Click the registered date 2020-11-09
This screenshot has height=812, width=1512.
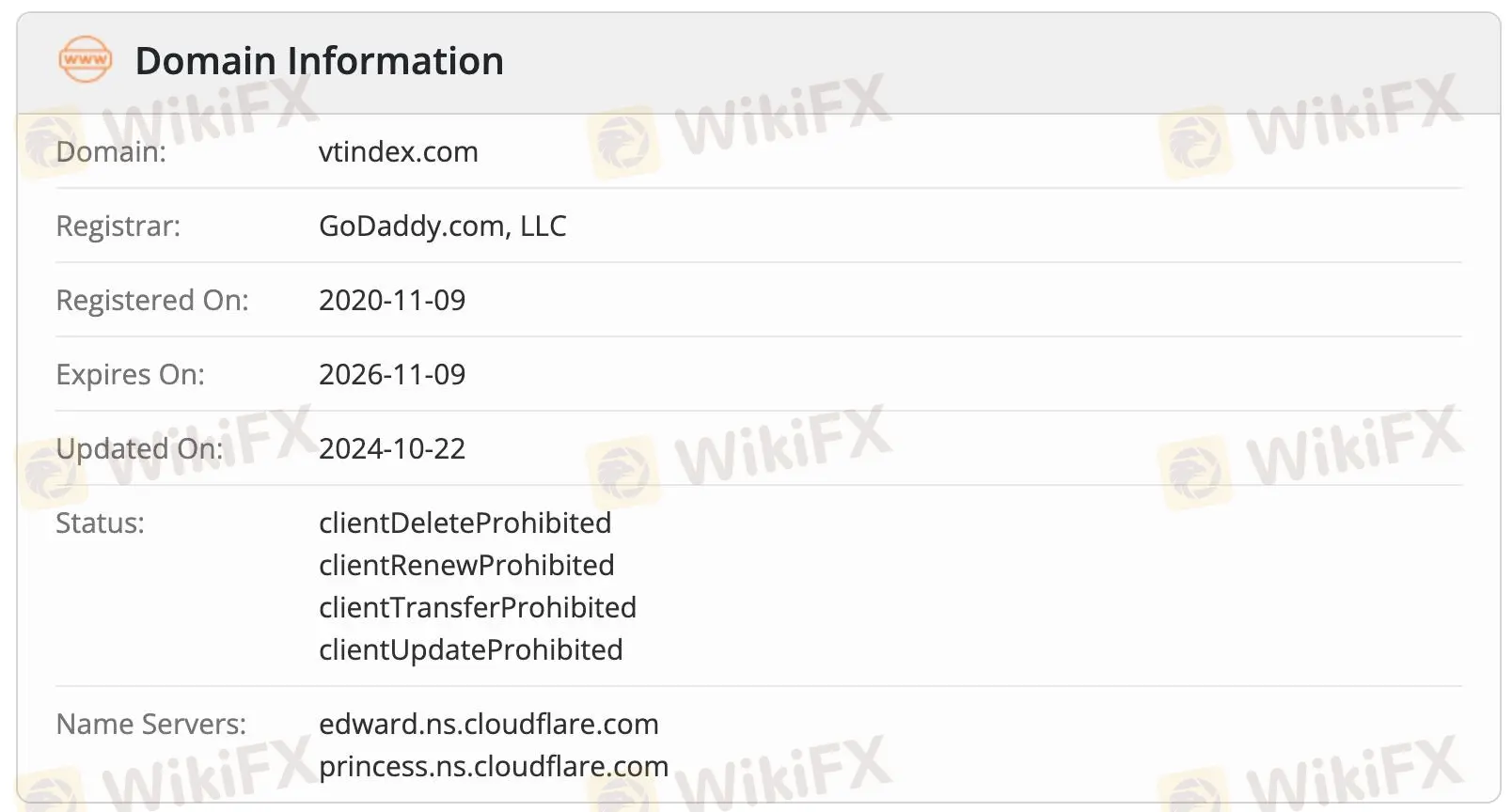click(x=392, y=300)
